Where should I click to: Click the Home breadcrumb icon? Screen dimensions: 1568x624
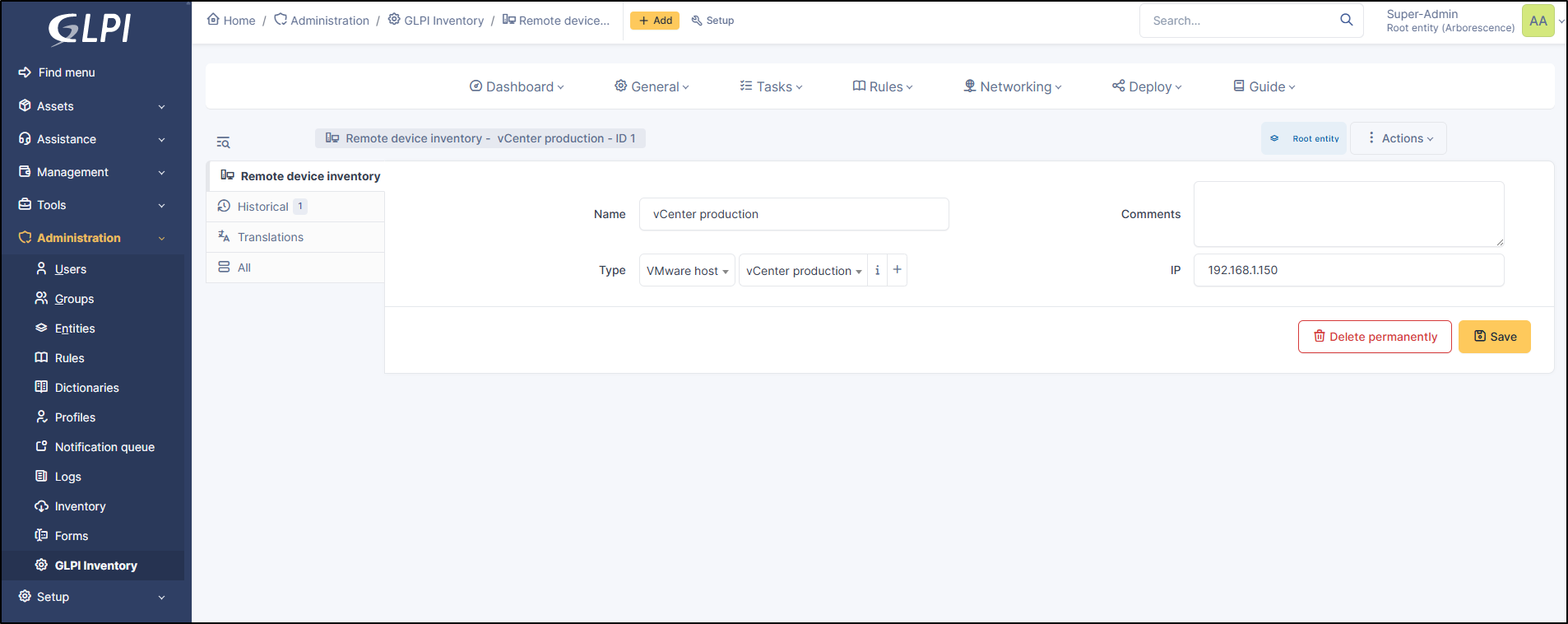coord(213,19)
